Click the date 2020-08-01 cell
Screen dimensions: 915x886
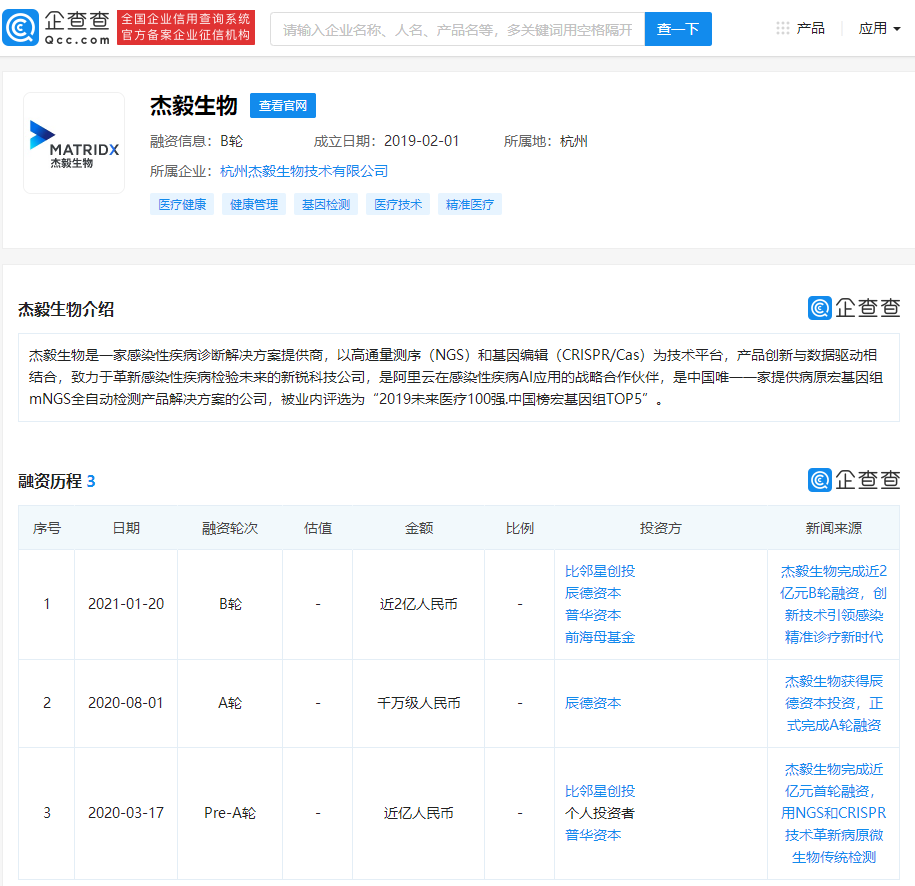(126, 703)
